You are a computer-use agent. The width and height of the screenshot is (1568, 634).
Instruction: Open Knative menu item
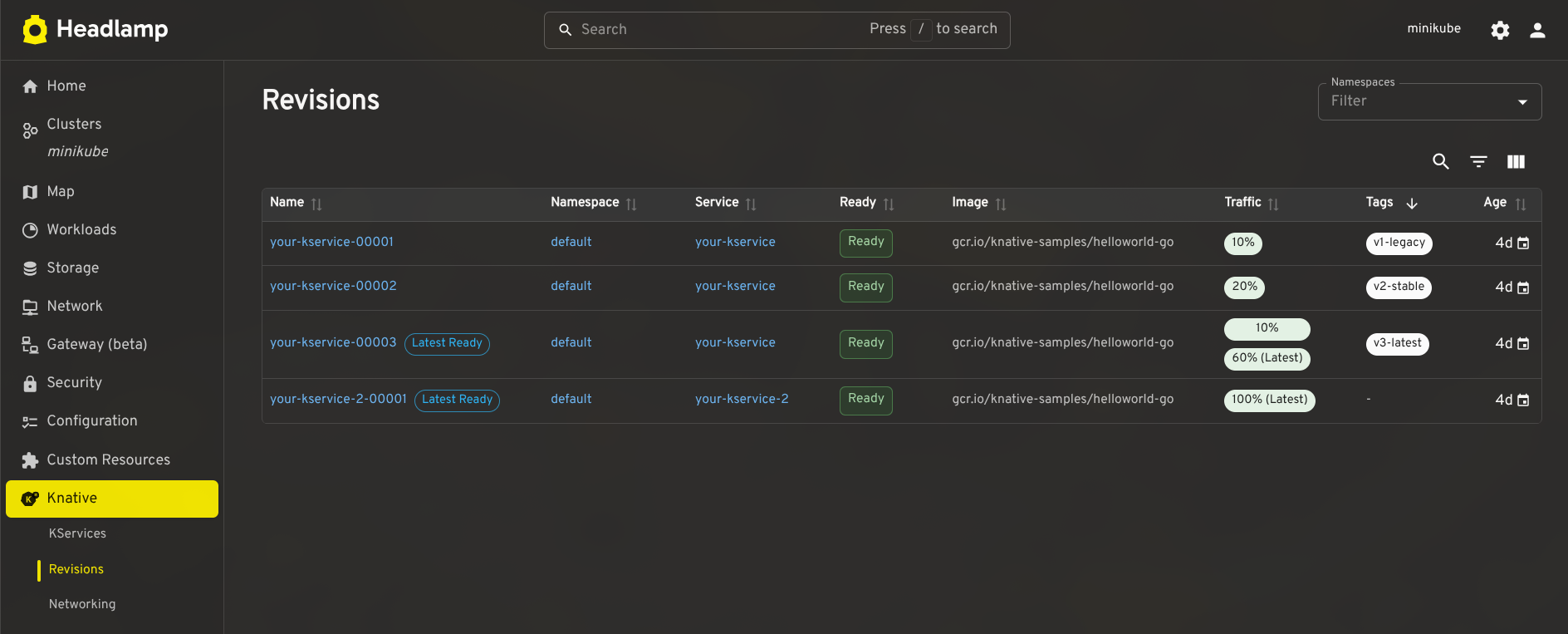[112, 499]
